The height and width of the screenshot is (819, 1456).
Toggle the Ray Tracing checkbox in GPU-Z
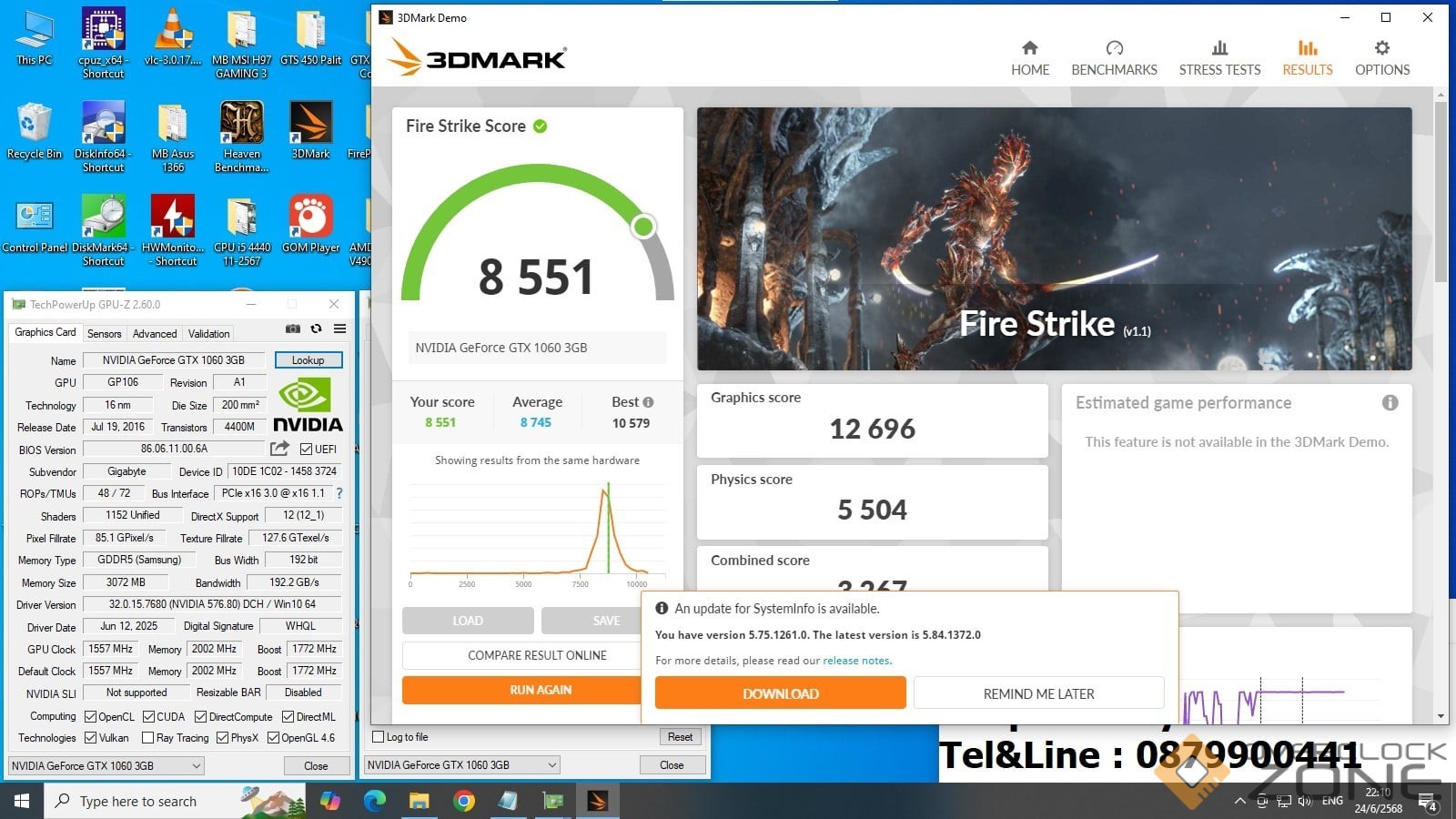point(148,738)
